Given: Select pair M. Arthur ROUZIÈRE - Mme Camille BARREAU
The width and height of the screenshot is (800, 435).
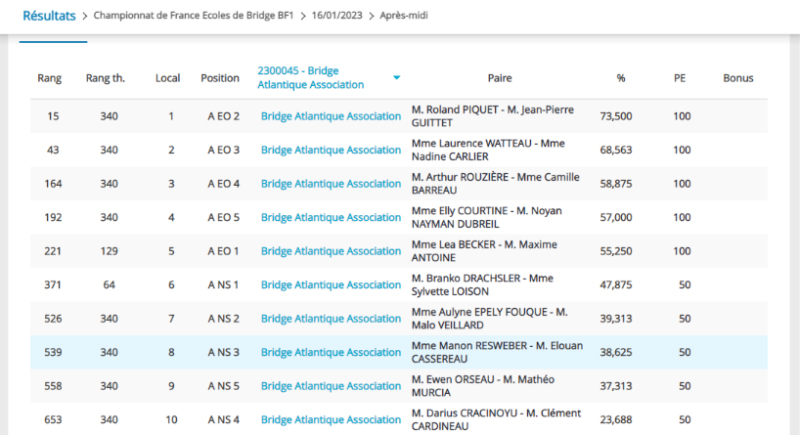Looking at the screenshot, I should (495, 184).
